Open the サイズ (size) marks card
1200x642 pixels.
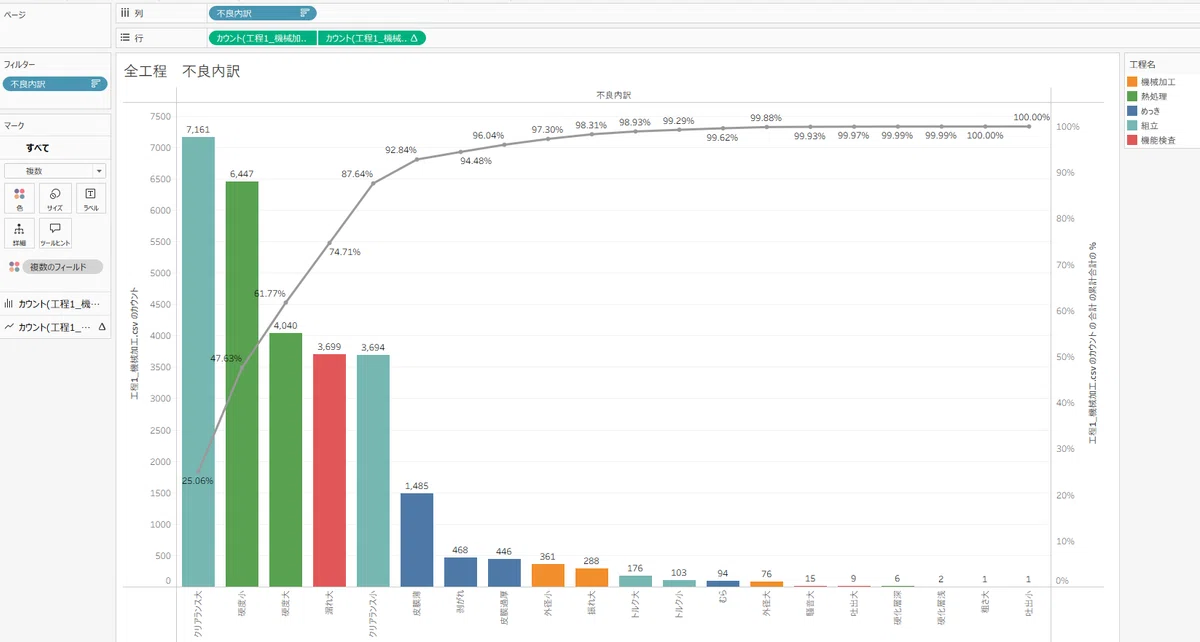click(55, 199)
